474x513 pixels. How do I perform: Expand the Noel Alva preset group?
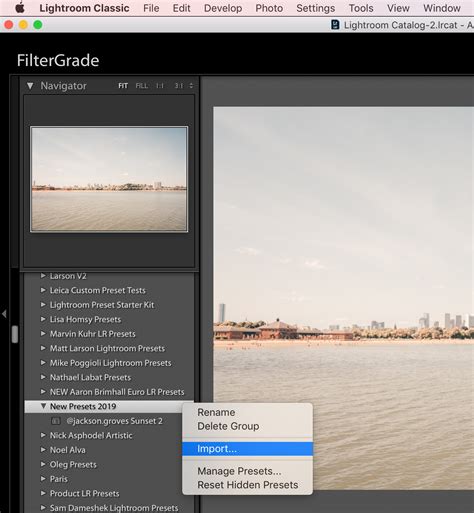(43, 450)
